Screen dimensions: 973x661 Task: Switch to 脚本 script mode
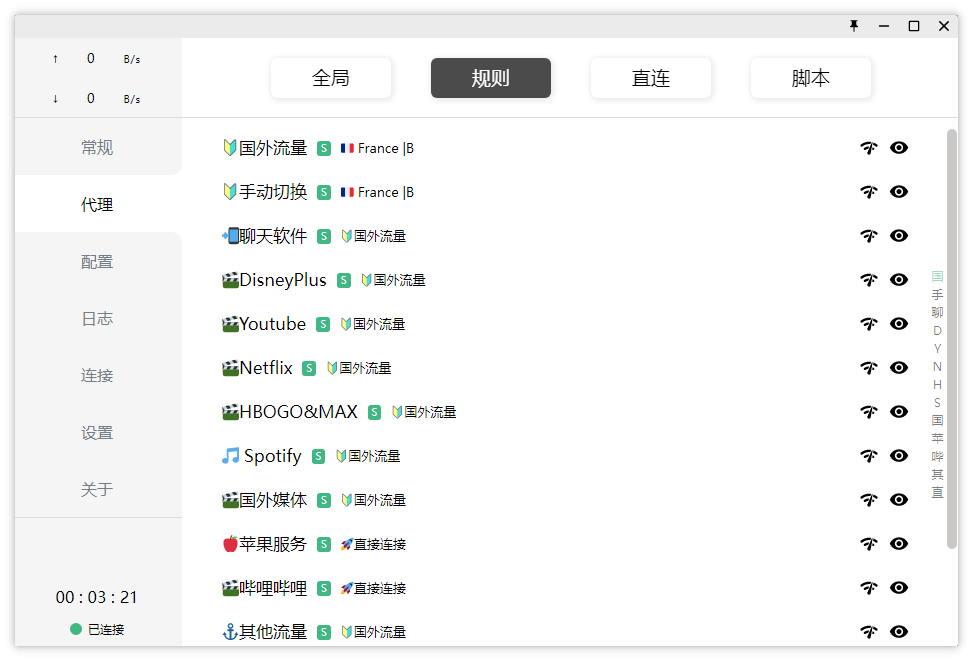click(811, 78)
